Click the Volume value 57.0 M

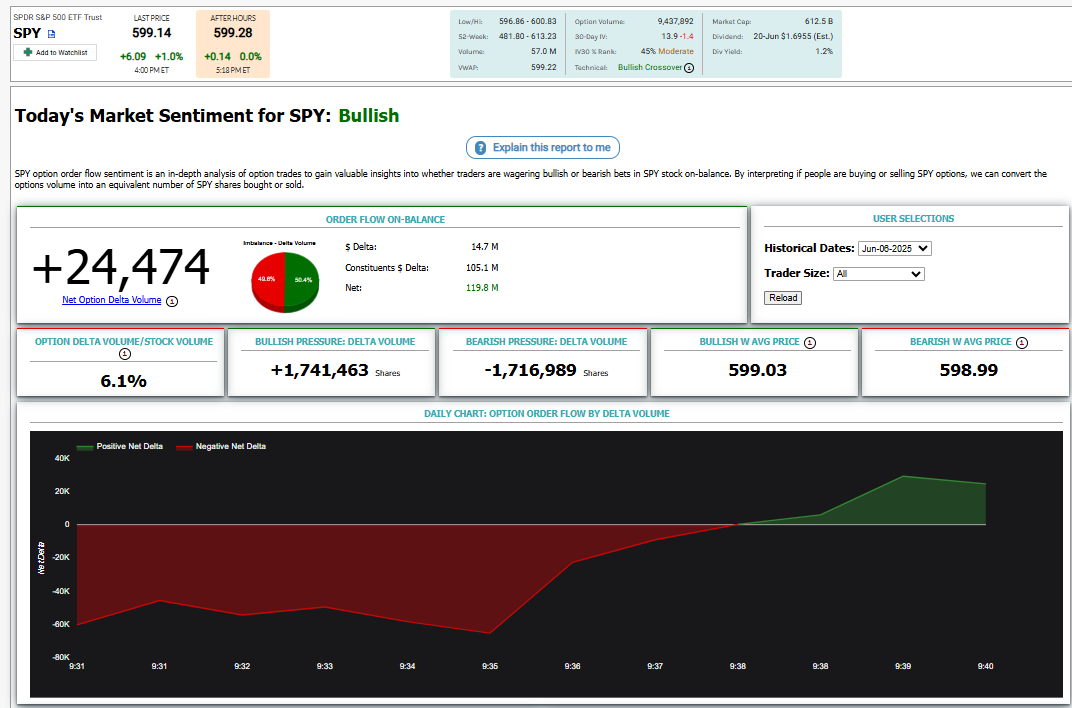click(x=544, y=52)
